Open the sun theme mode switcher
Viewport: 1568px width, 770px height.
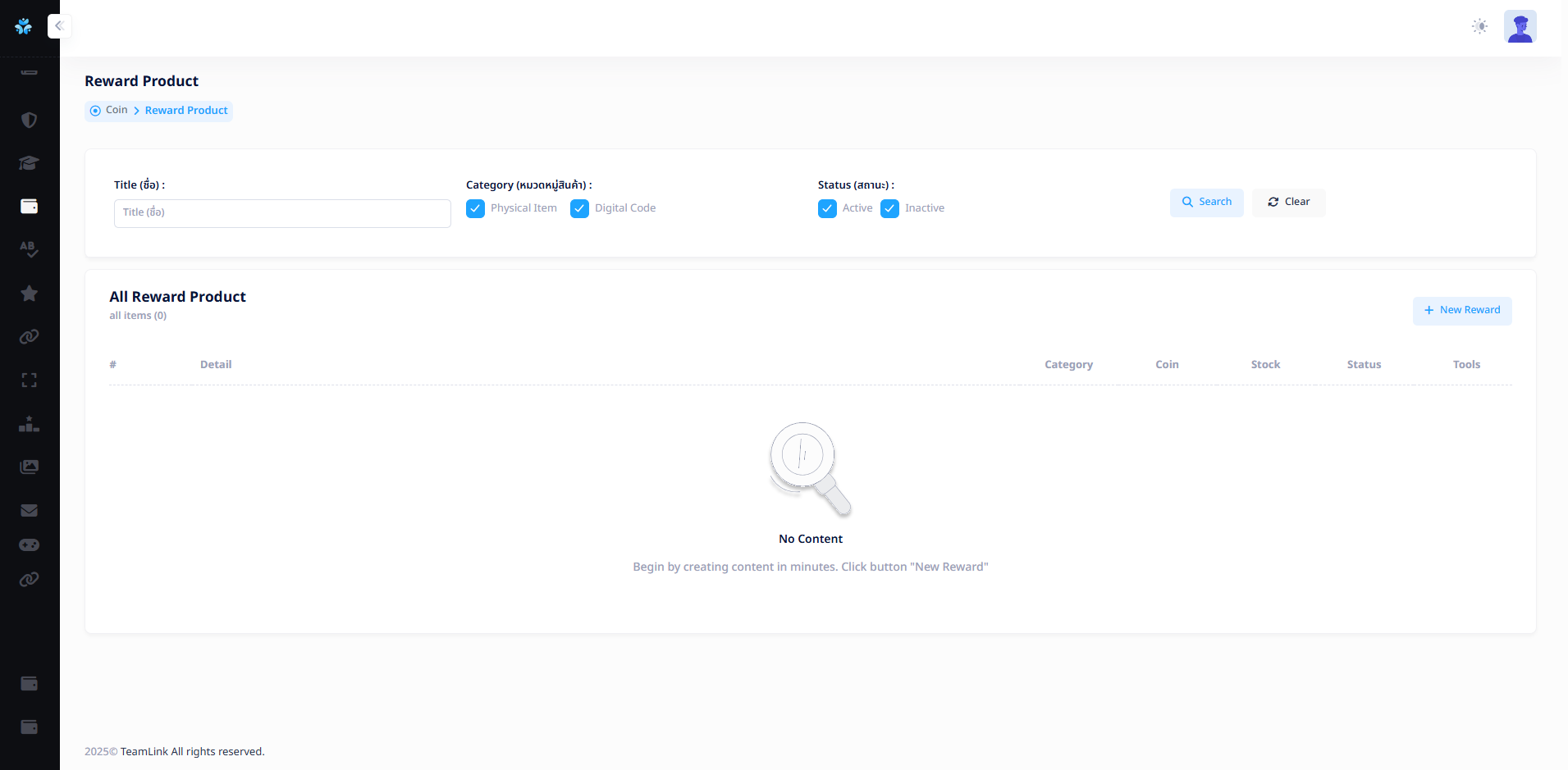tap(1479, 27)
